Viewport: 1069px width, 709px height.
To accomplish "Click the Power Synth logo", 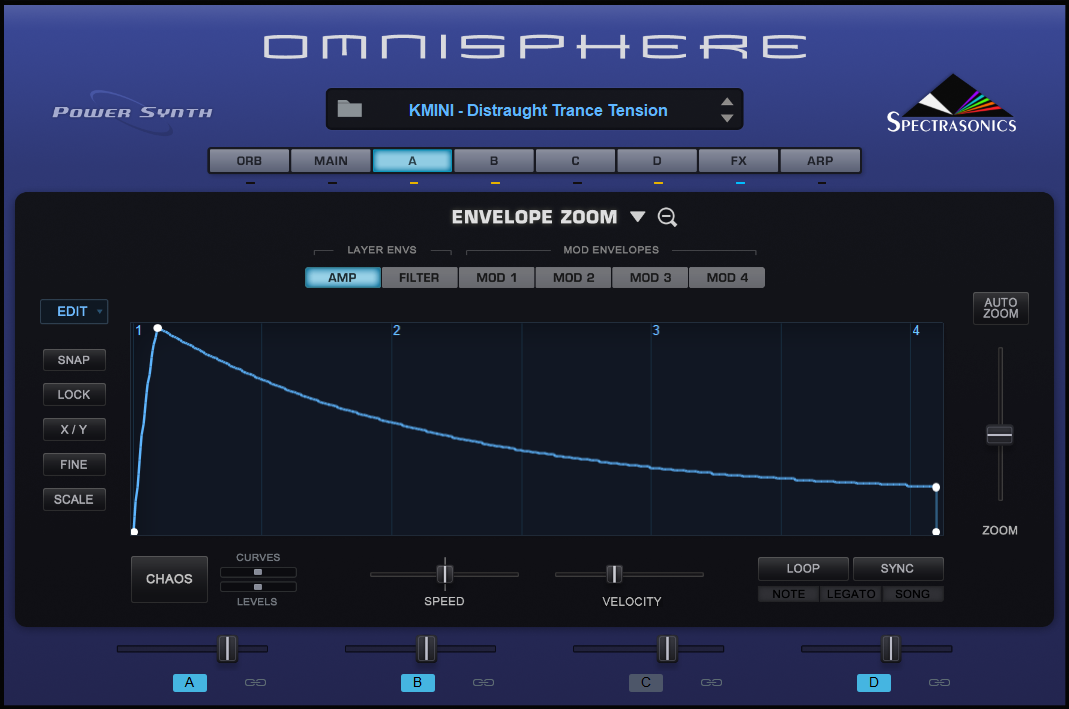I will tap(133, 112).
